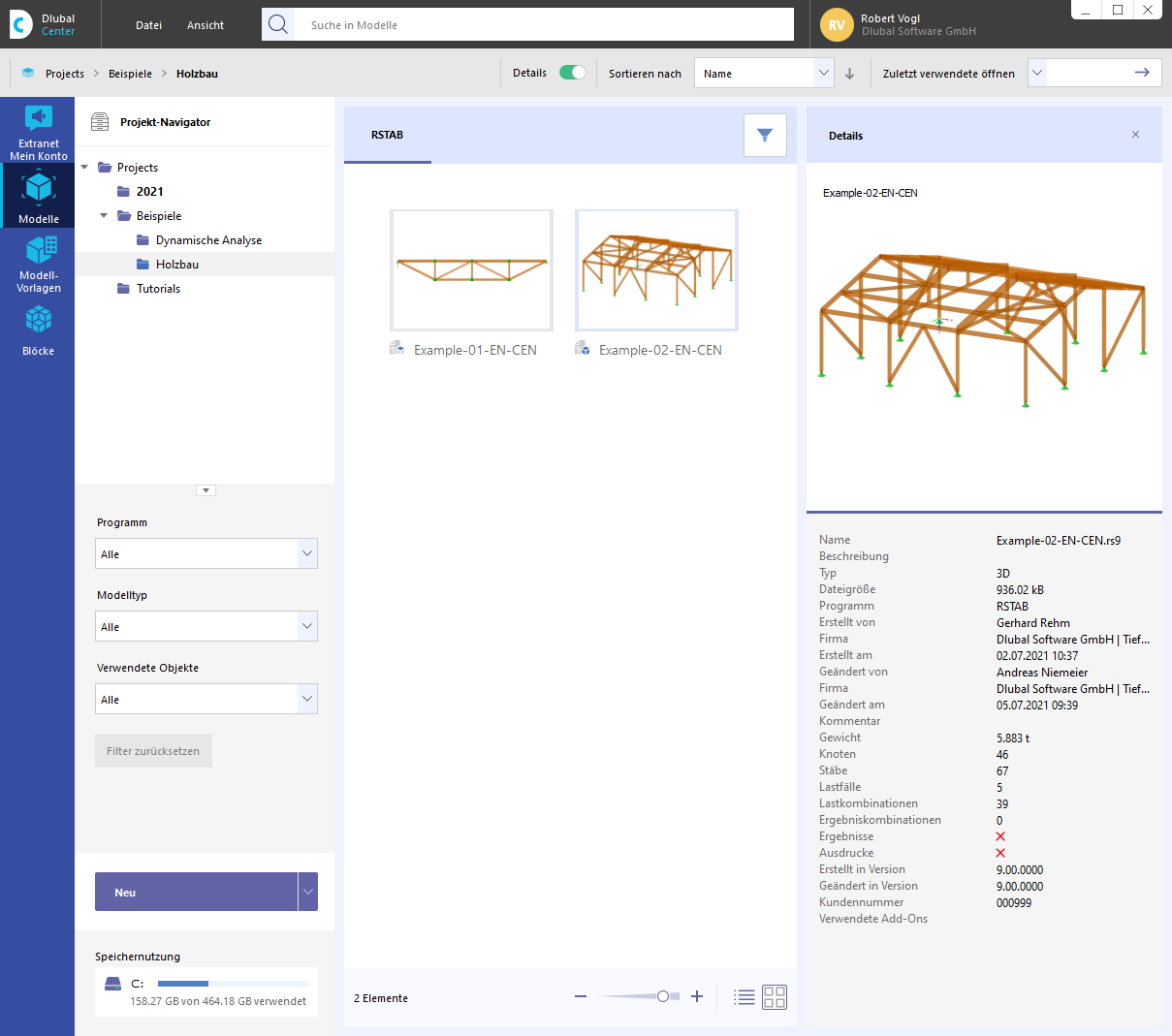The image size is (1172, 1036).
Task: Select Modell-Vorlagen in the left sidebar
Action: pyautogui.click(x=38, y=262)
